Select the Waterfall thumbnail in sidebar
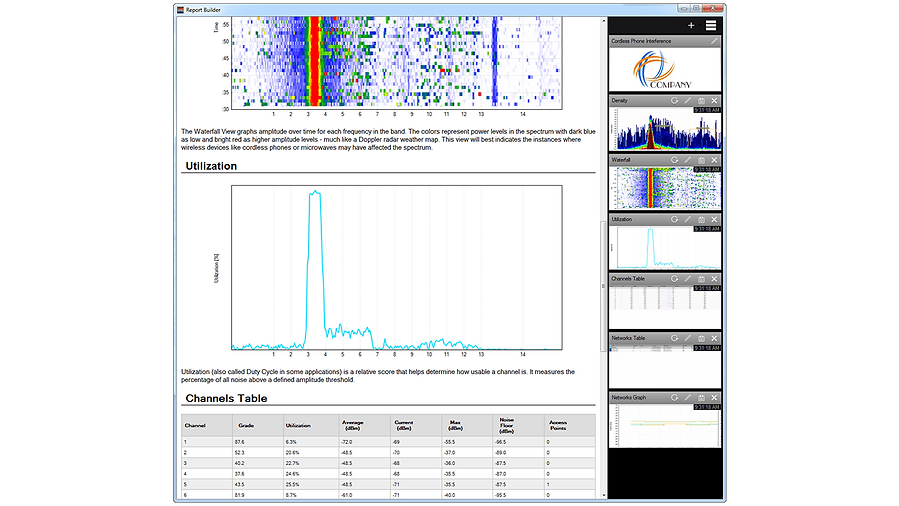The width and height of the screenshot is (899, 506). 665,187
